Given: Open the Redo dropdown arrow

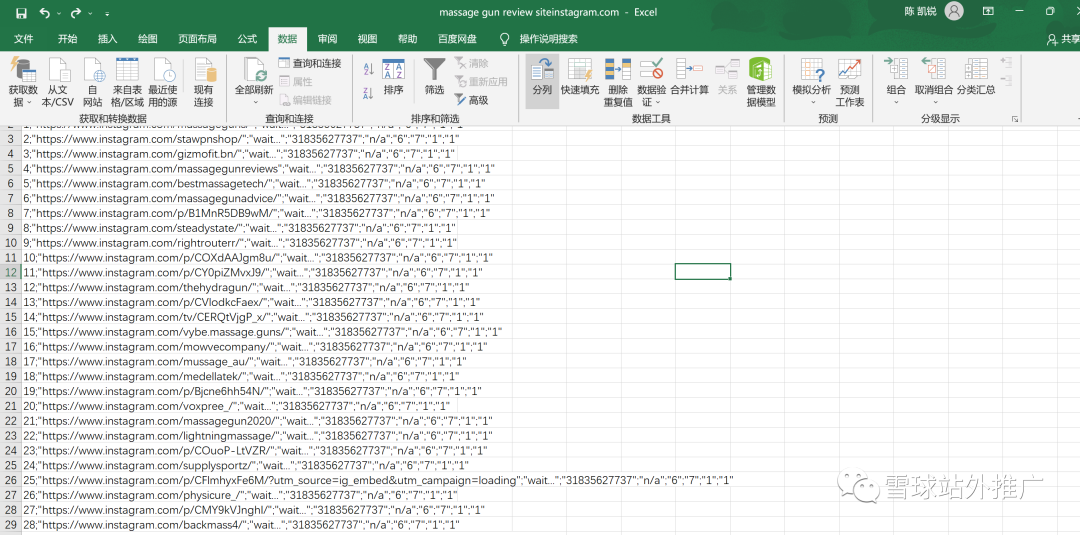Looking at the screenshot, I should click(x=90, y=13).
